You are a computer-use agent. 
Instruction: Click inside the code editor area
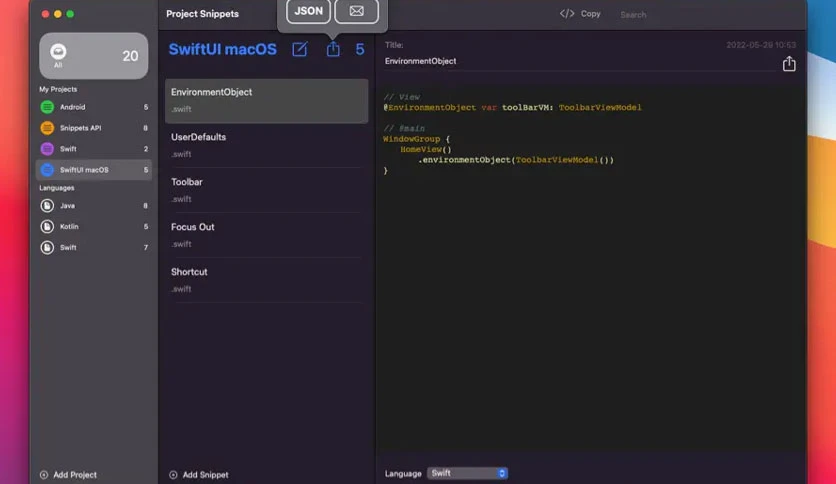tap(591, 267)
